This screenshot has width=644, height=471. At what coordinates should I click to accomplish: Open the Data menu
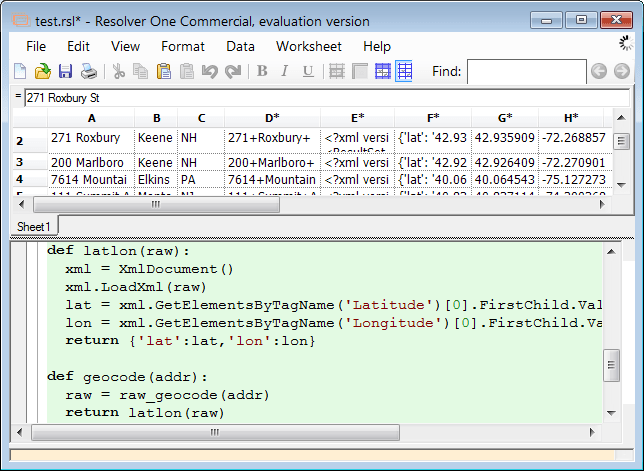(x=240, y=46)
